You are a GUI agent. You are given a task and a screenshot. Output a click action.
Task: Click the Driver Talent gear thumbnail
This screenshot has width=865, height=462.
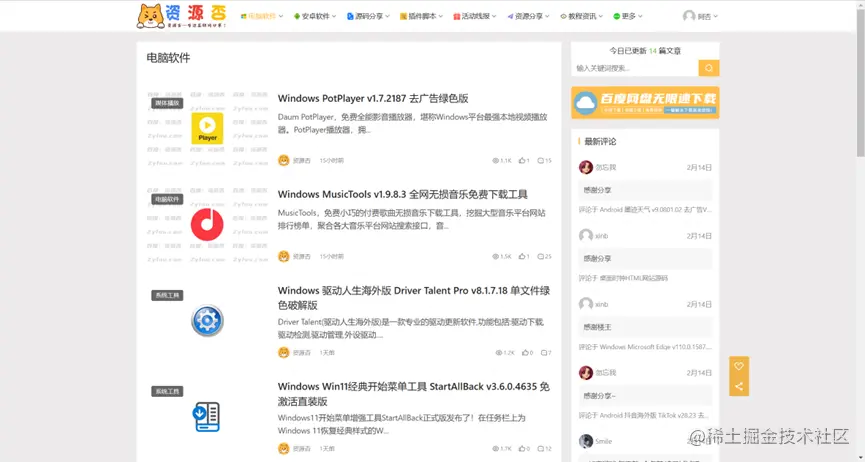207,321
